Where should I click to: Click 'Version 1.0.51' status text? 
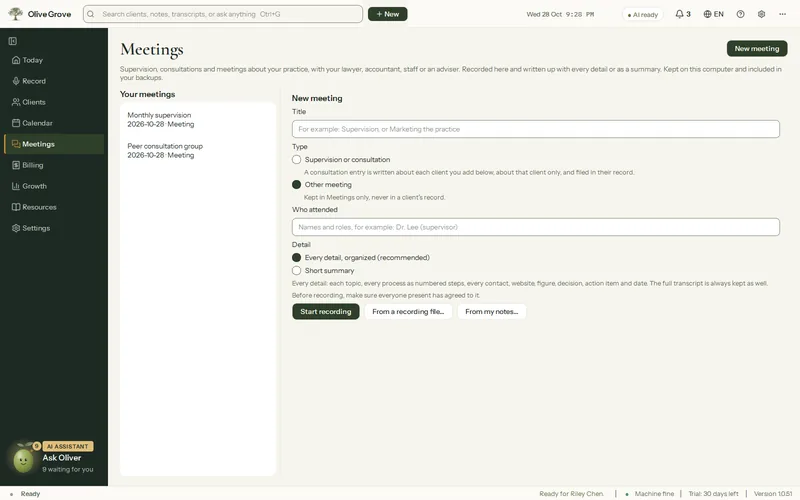773,493
